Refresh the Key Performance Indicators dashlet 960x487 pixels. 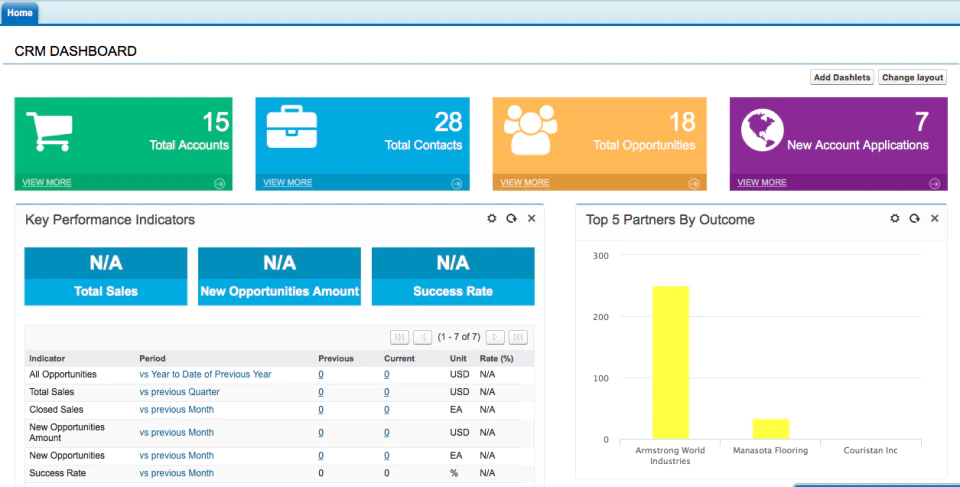511,218
